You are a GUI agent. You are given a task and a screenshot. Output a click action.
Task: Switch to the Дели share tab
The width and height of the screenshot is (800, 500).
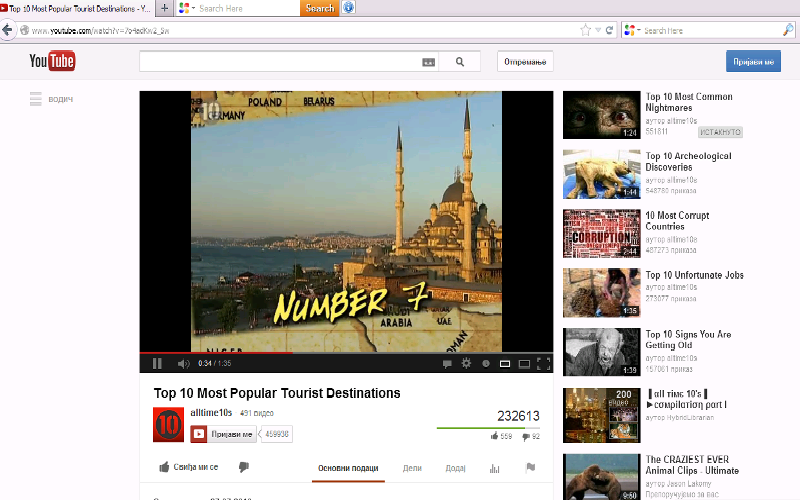(412, 468)
